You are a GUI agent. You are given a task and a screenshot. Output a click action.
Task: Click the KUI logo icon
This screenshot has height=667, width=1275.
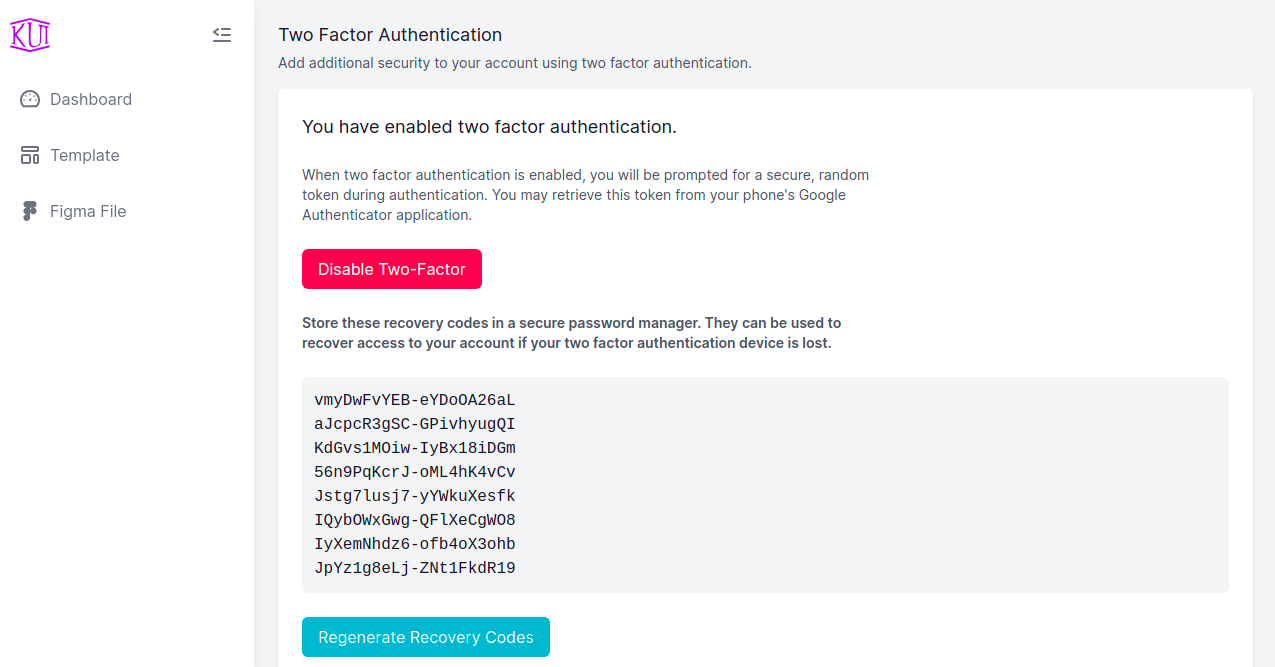30,35
